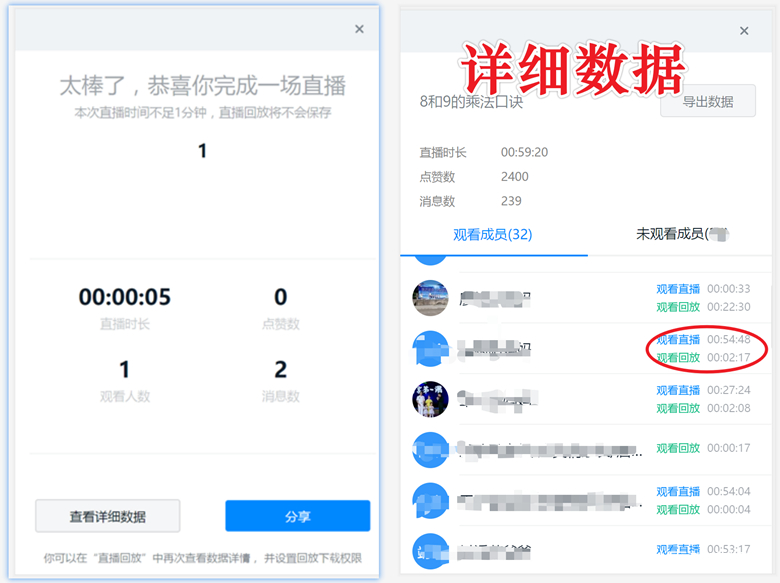Select the 观看回放 time 00:02:17

729,357
